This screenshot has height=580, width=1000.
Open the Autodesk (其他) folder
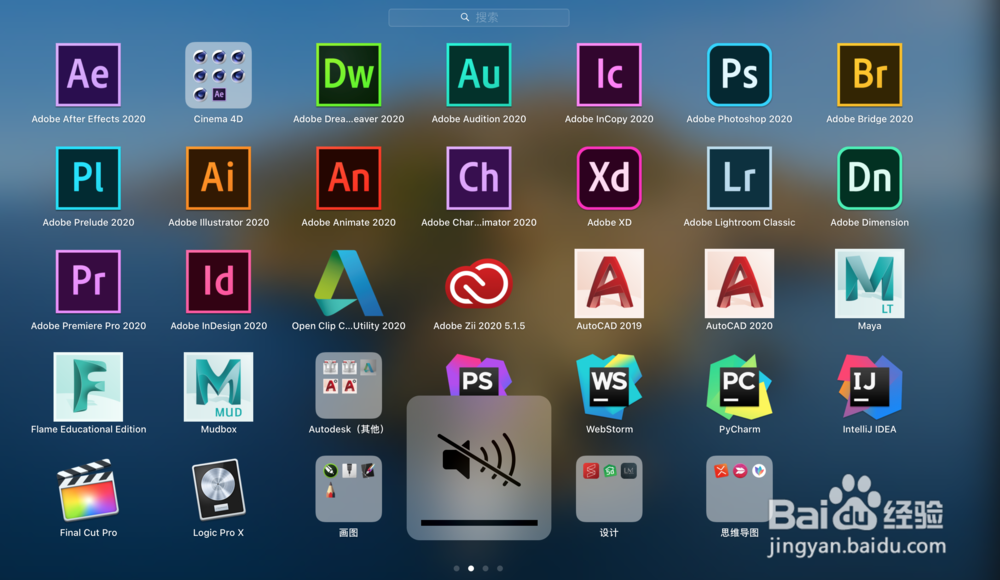(x=348, y=385)
